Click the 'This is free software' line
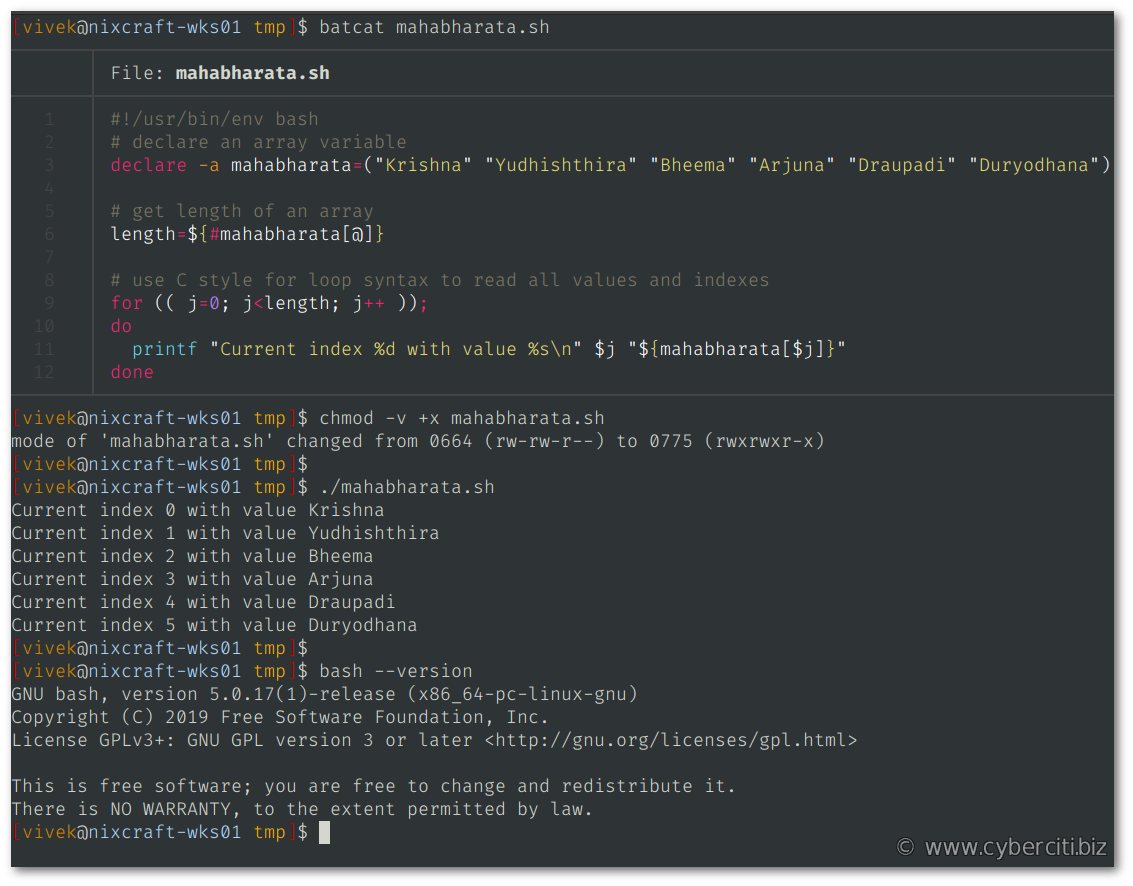1133x886 pixels. 374,787
